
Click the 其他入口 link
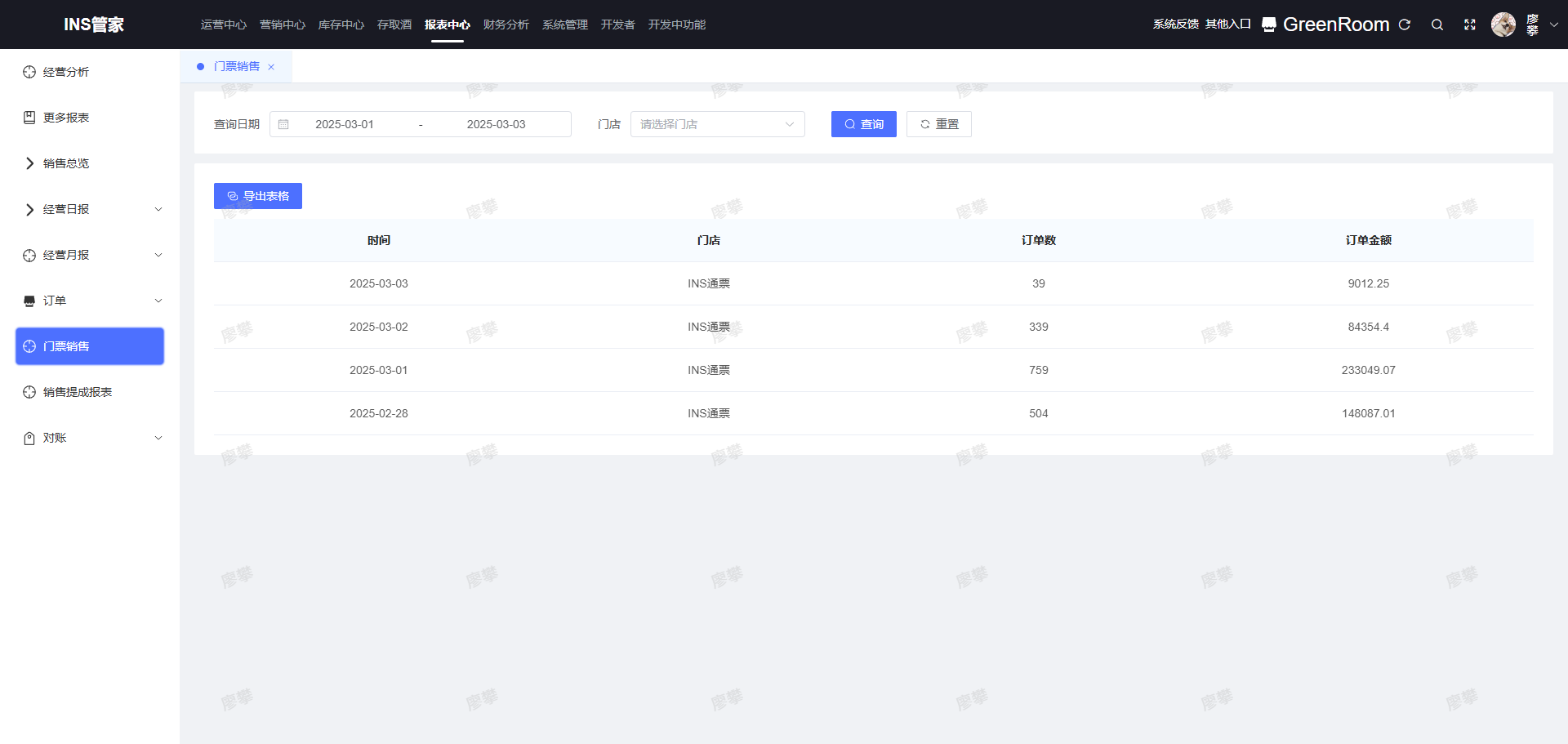pyautogui.click(x=1228, y=25)
